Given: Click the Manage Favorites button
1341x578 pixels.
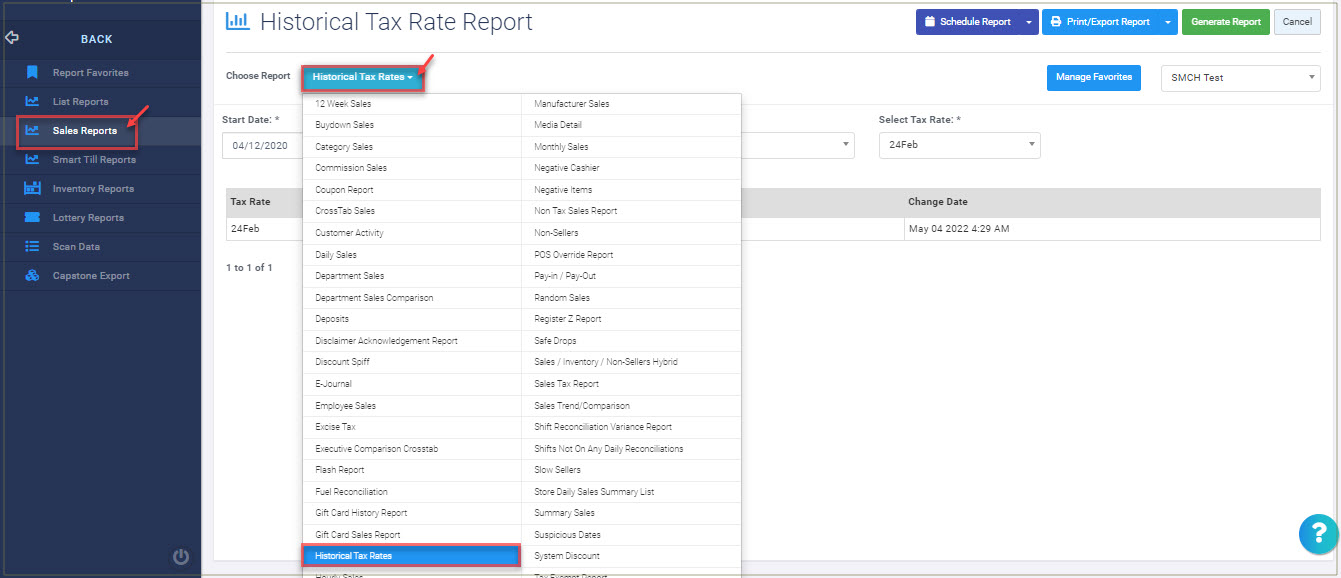Looking at the screenshot, I should coord(1093,77).
